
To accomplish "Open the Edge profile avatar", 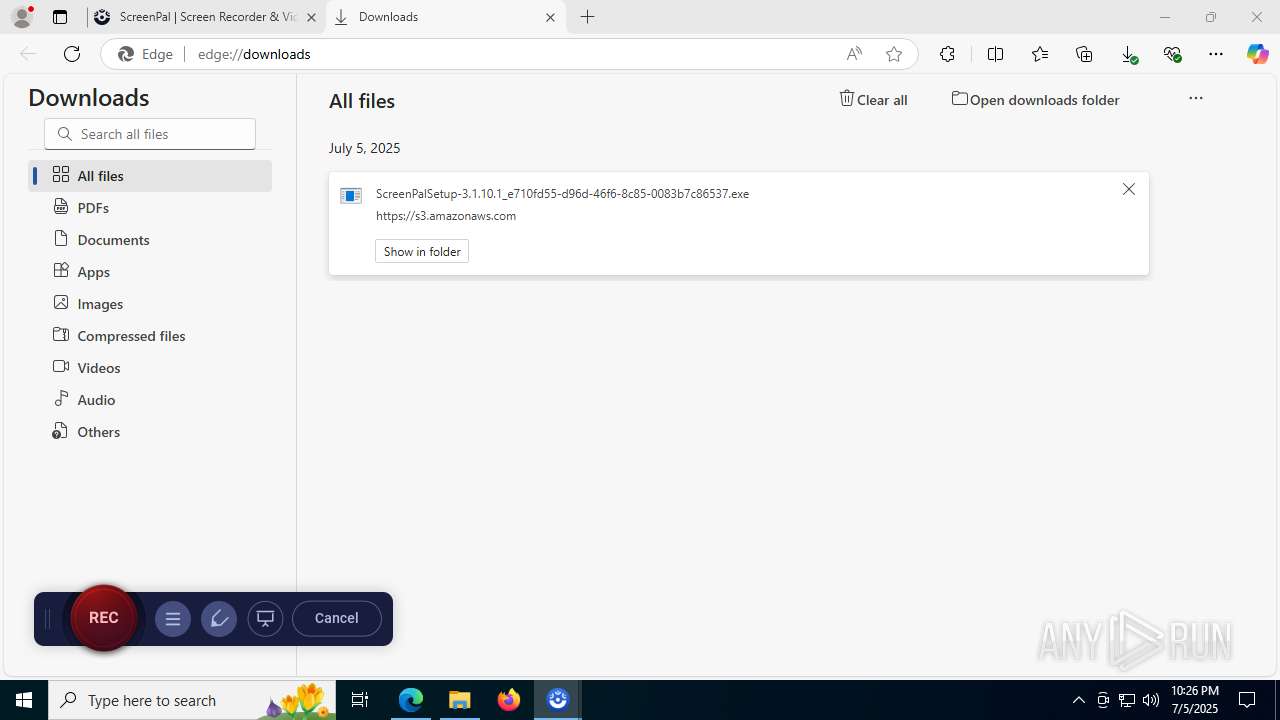I will [x=22, y=17].
